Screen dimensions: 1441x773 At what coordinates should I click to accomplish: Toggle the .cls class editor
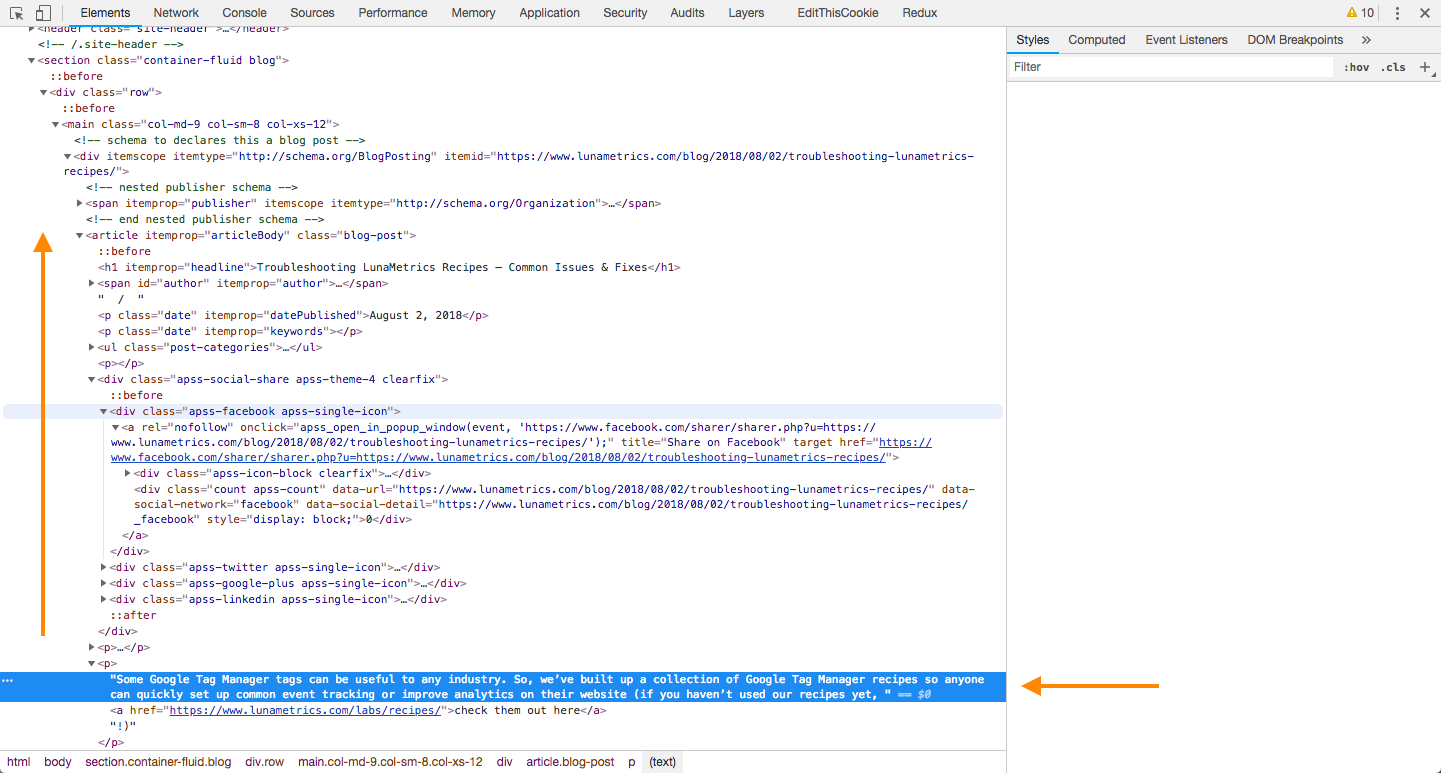(x=1393, y=67)
